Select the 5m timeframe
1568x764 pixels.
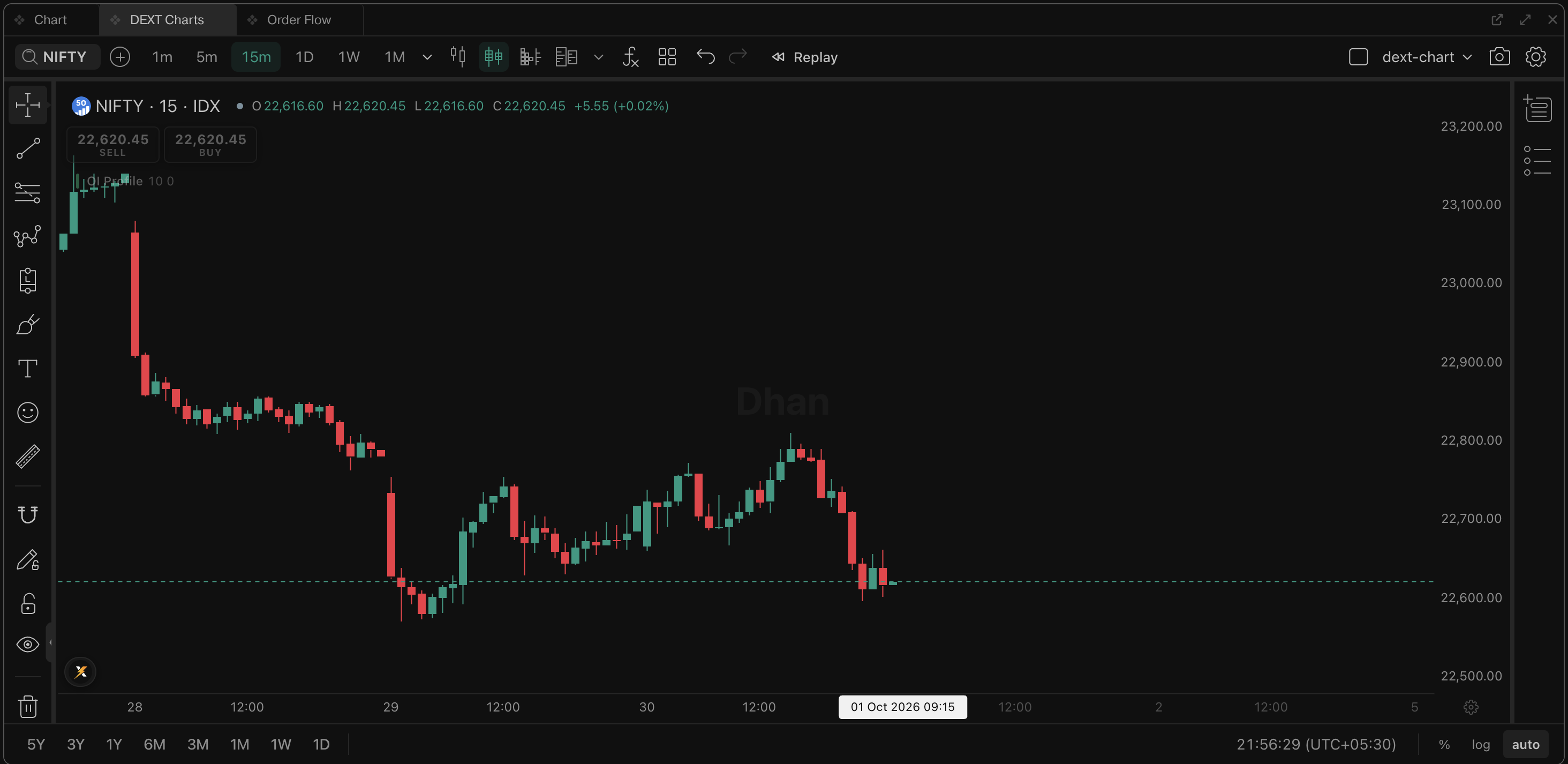[206, 57]
